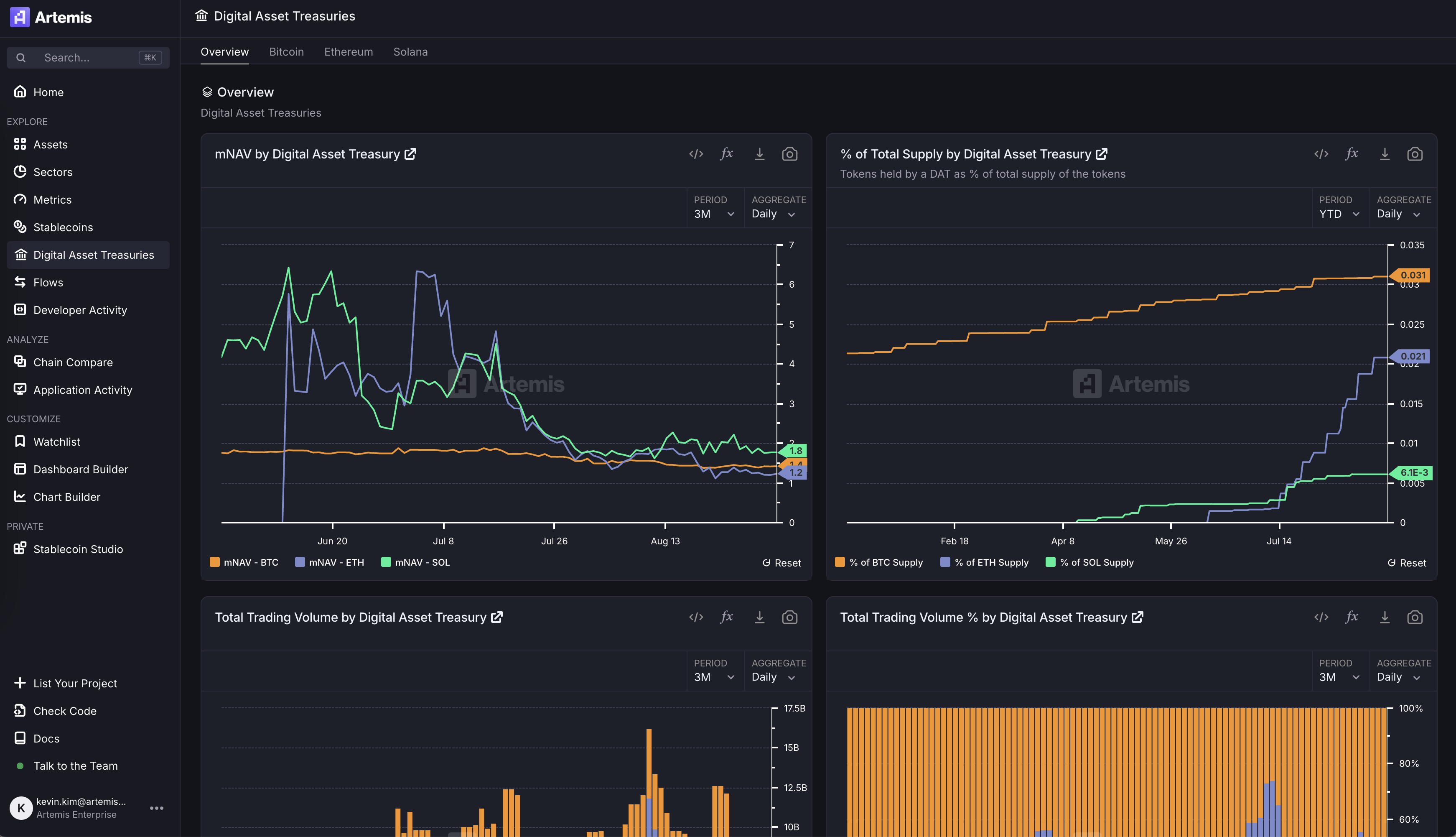1456x837 pixels.
Task: Download Total Trading Volume % chart data
Action: point(1384,618)
